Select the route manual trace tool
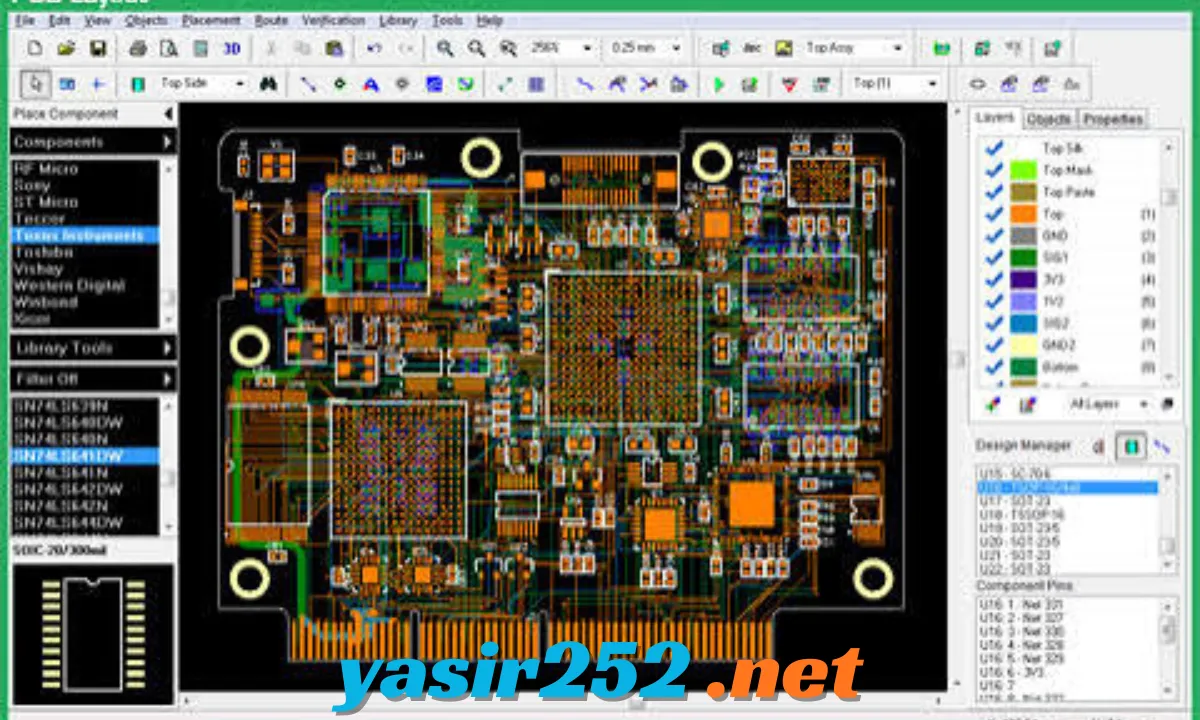Screen dimensions: 1200x720 pos(586,85)
